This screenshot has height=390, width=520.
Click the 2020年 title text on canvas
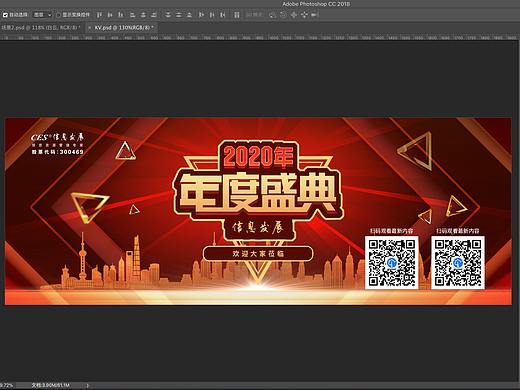tap(258, 156)
